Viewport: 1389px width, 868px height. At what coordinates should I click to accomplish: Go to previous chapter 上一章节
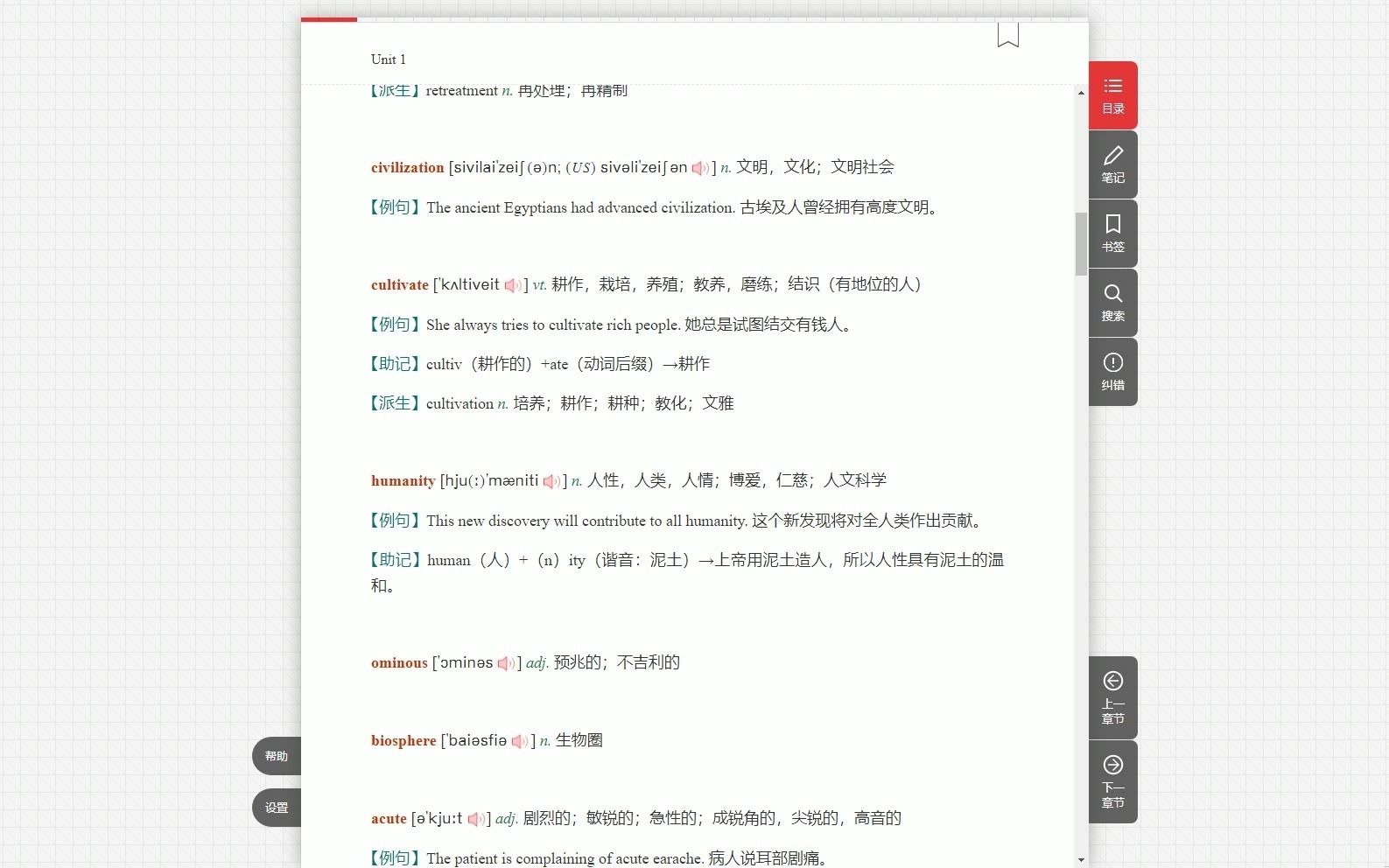click(x=1112, y=697)
